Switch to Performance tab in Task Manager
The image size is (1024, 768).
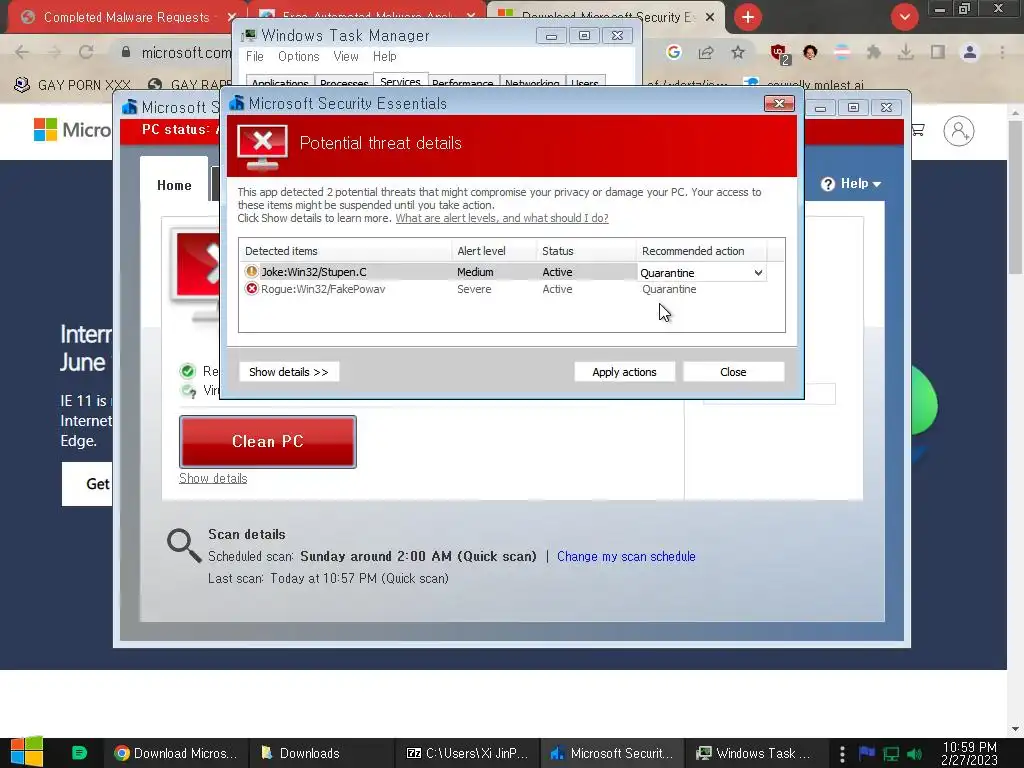click(x=462, y=82)
